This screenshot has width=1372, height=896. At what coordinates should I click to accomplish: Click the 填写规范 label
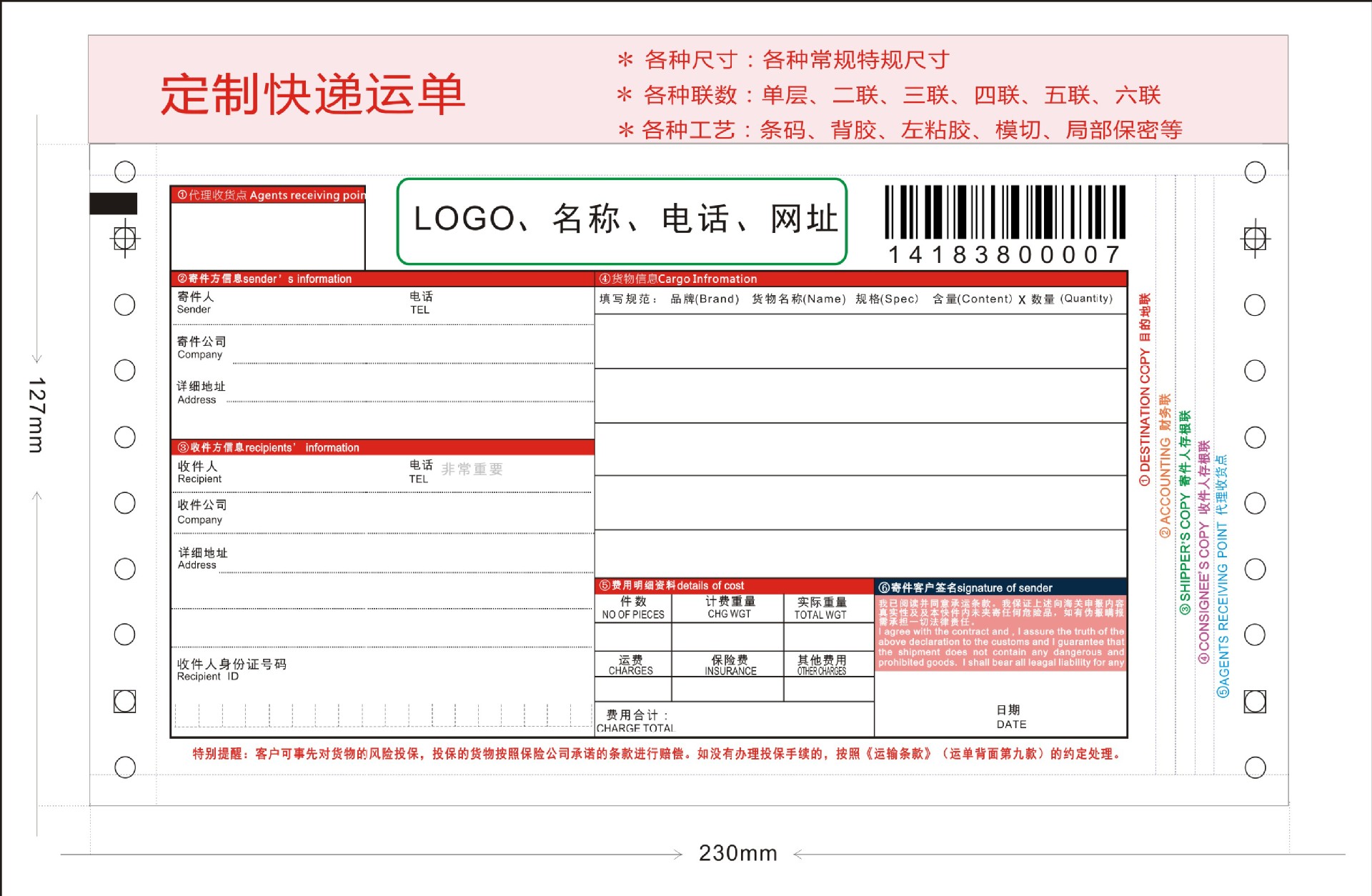628,299
